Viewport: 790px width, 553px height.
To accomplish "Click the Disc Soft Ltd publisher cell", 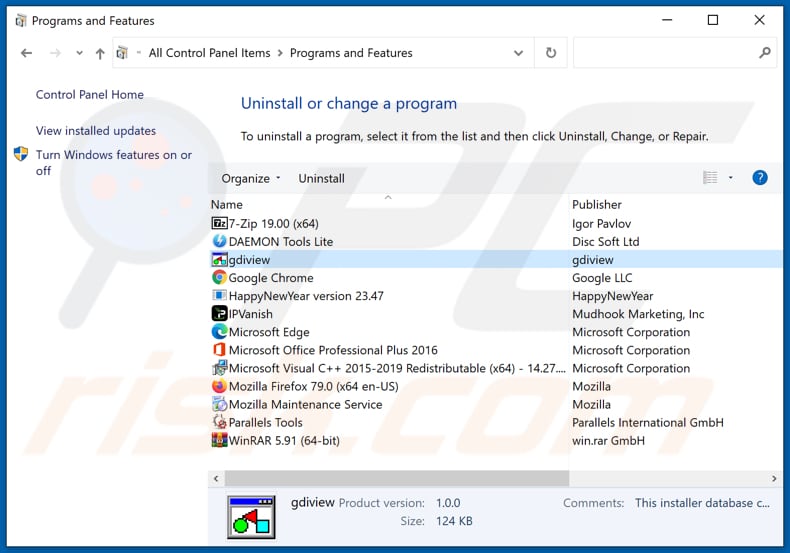I will [606, 242].
